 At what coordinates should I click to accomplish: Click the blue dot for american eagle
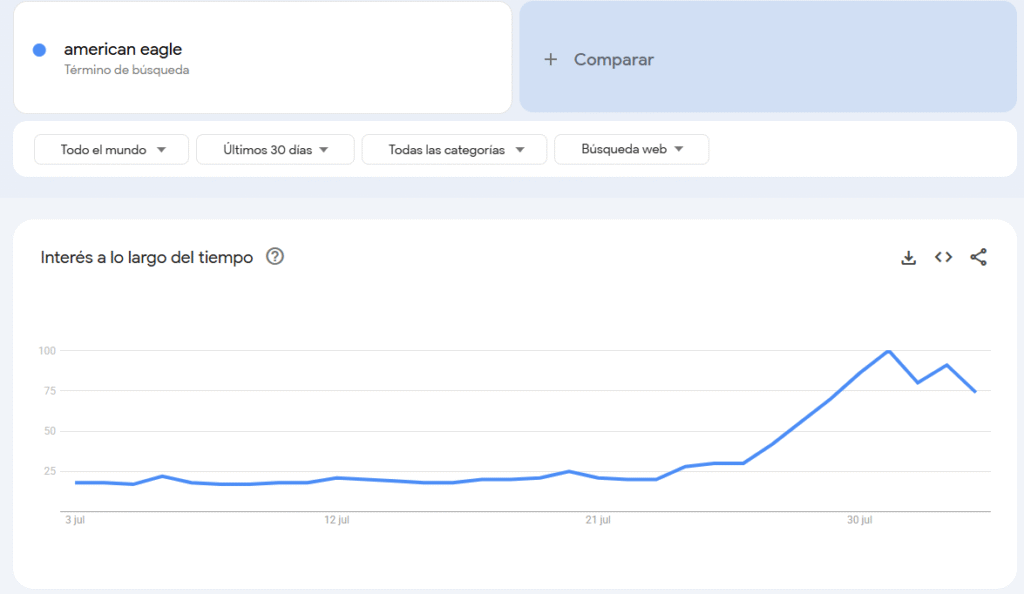click(39, 50)
